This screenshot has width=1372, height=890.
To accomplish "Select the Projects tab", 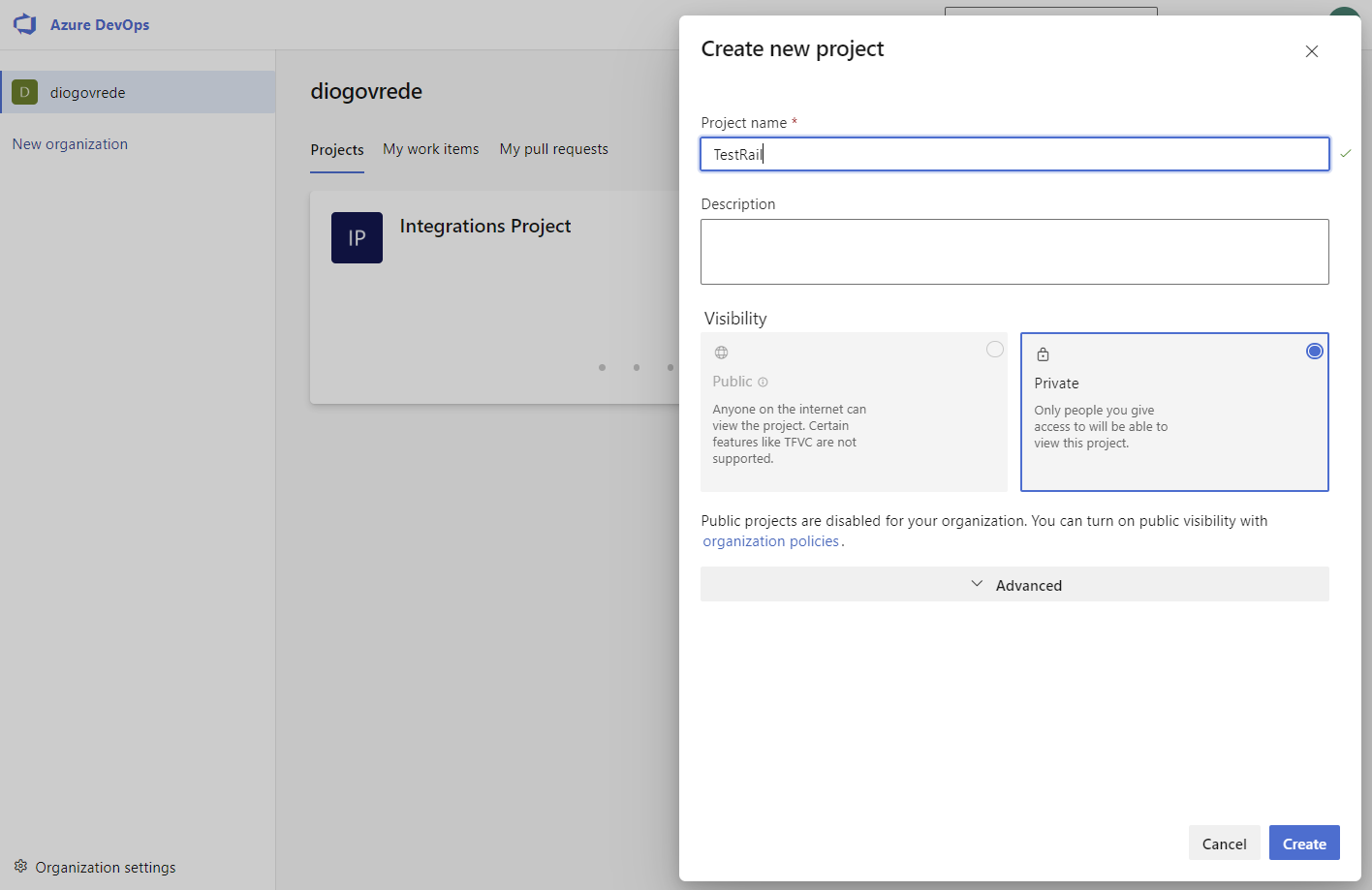I will [336, 150].
